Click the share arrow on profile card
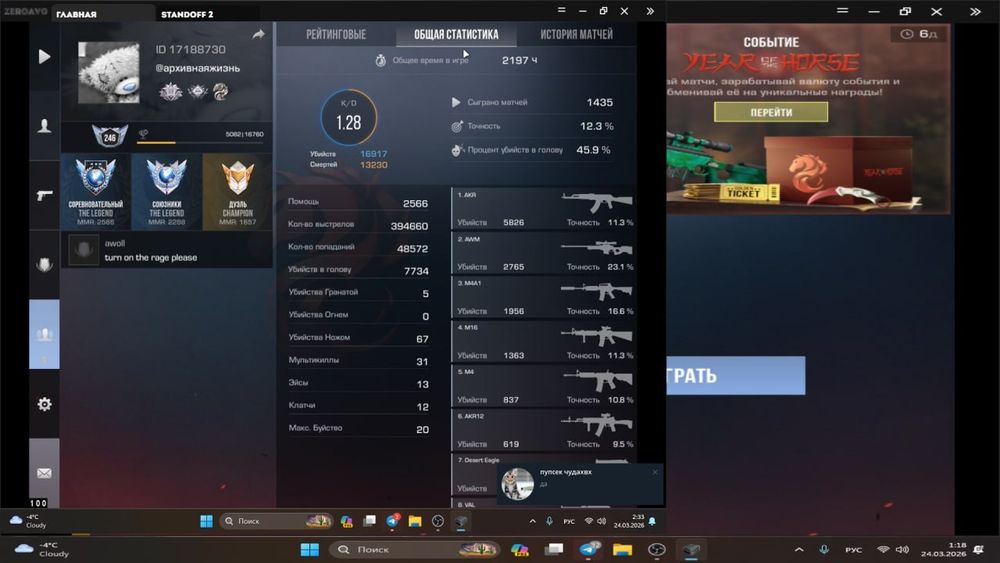1000x563 pixels. [258, 34]
